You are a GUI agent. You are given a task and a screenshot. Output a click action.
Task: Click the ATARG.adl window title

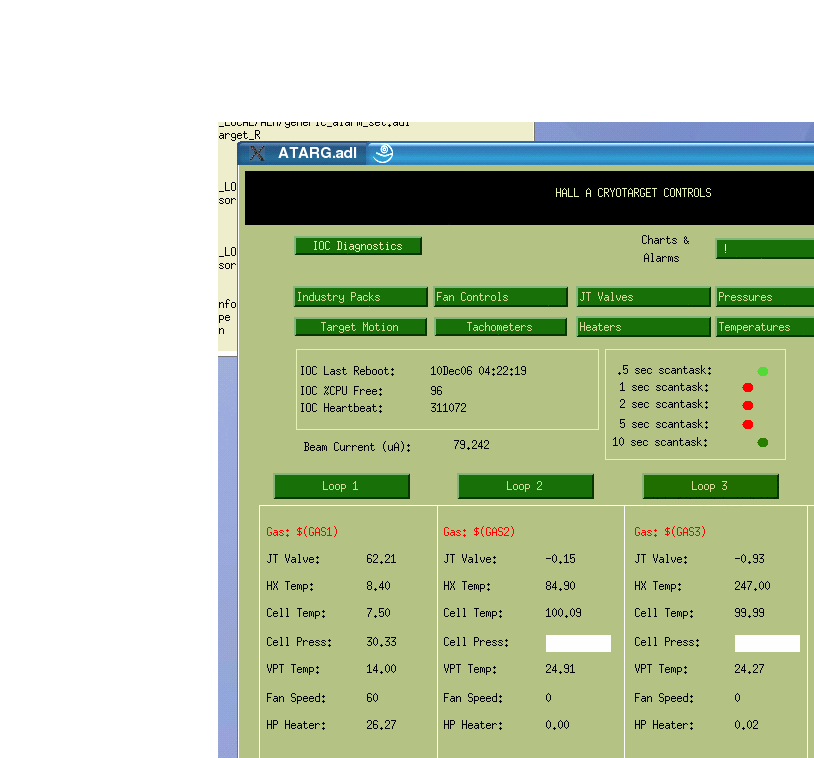(317, 153)
